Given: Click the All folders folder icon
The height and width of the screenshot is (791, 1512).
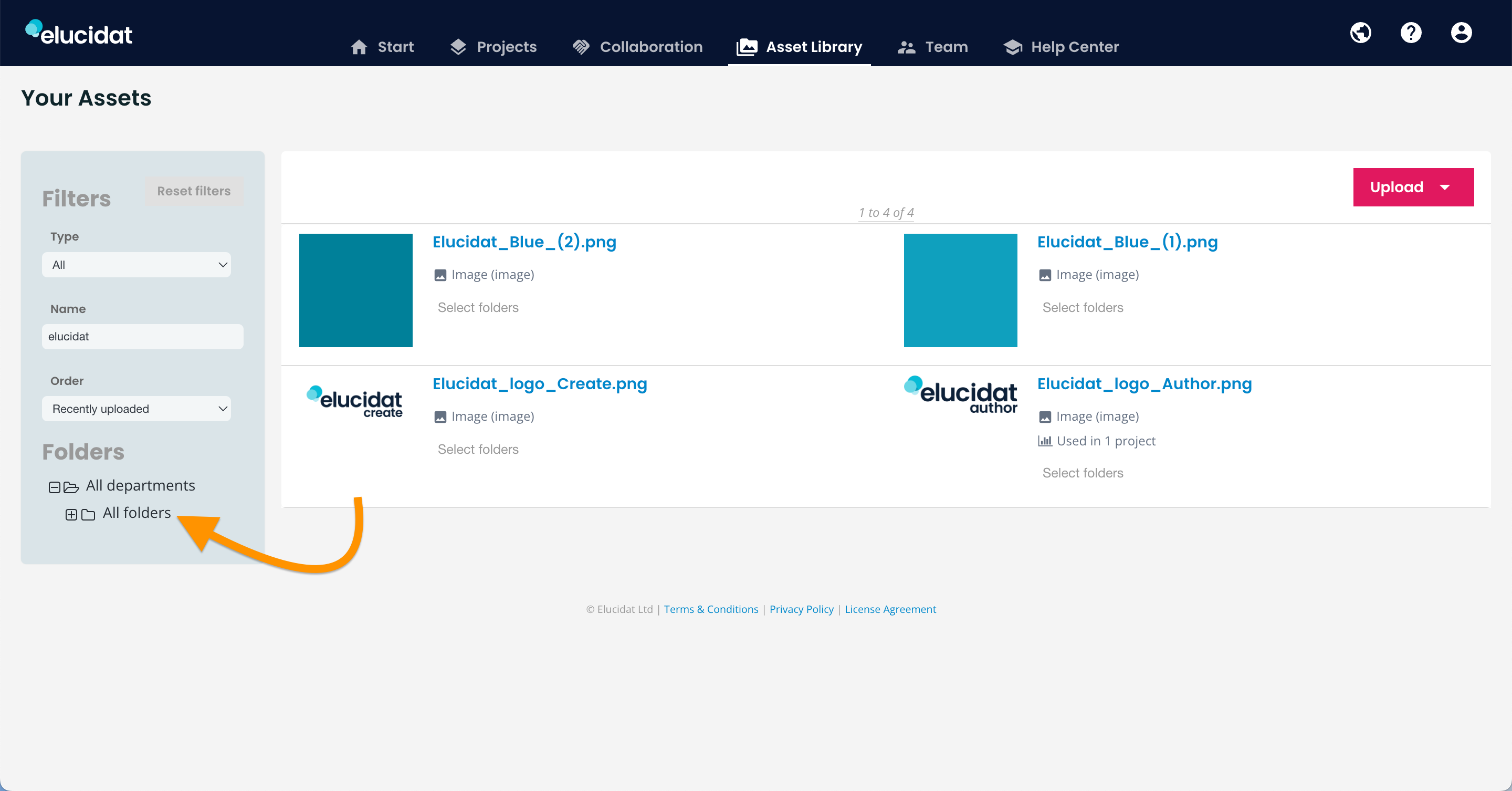Looking at the screenshot, I should pyautogui.click(x=88, y=514).
